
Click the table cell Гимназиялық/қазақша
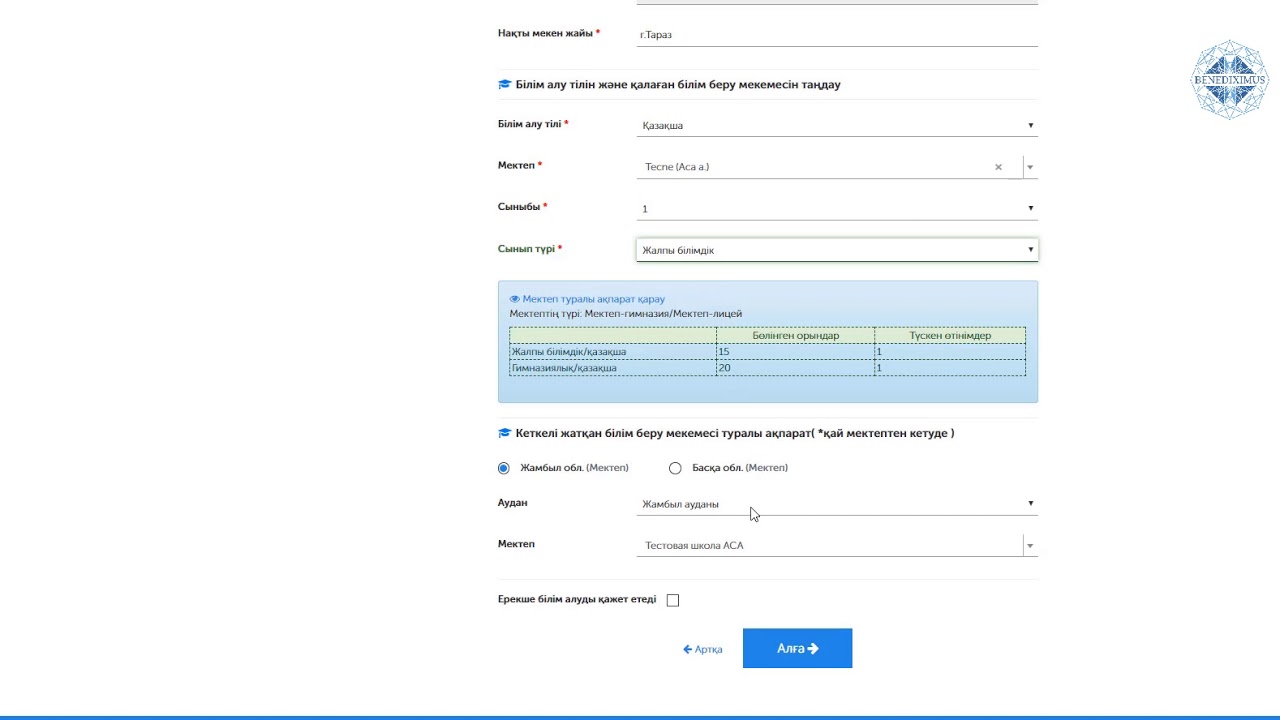point(613,368)
